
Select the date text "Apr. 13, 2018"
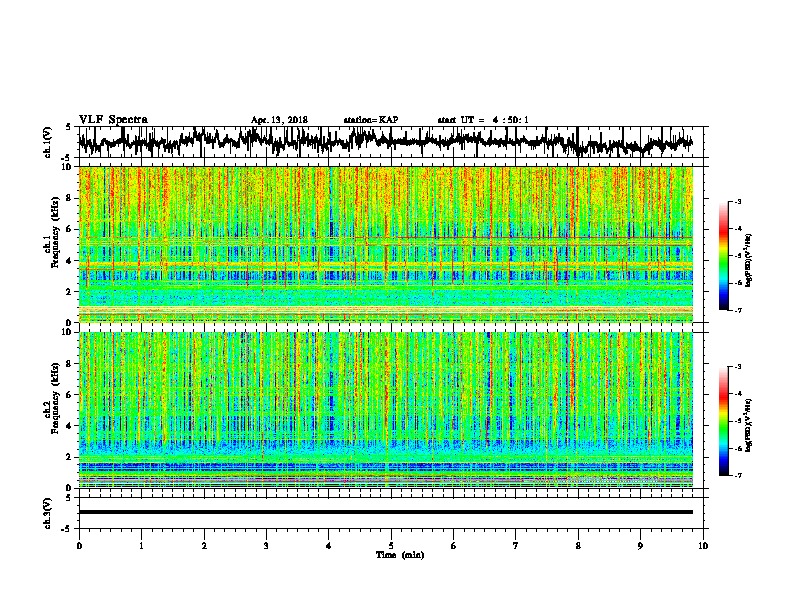click(x=279, y=120)
